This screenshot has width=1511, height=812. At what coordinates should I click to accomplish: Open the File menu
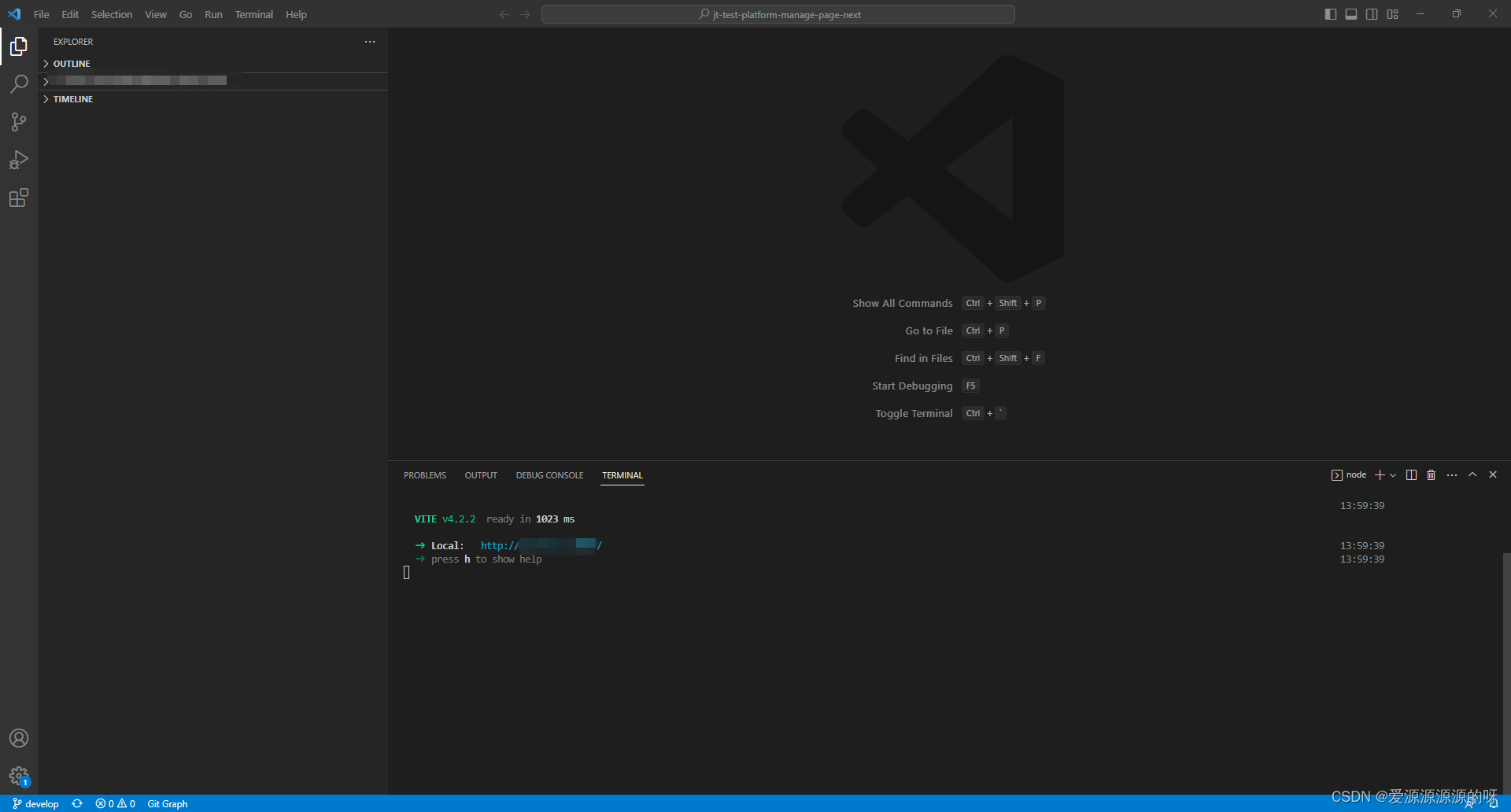42,14
